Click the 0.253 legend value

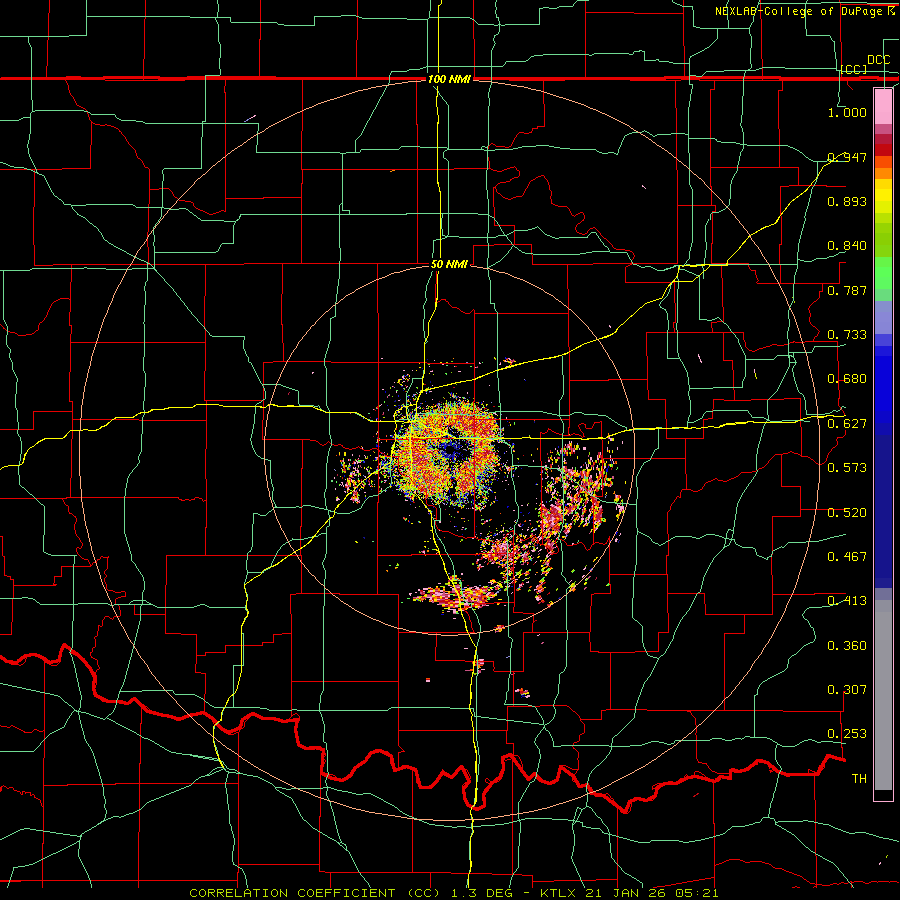847,734
